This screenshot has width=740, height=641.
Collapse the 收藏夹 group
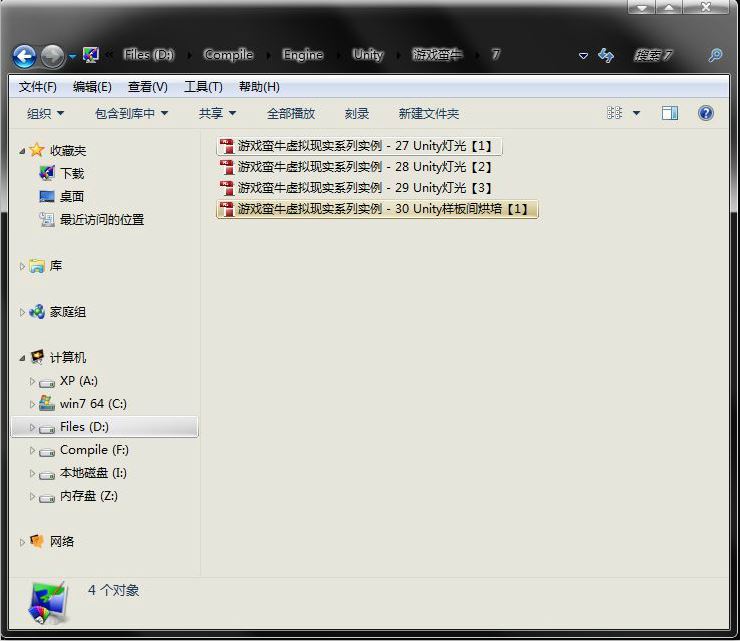tap(22, 151)
